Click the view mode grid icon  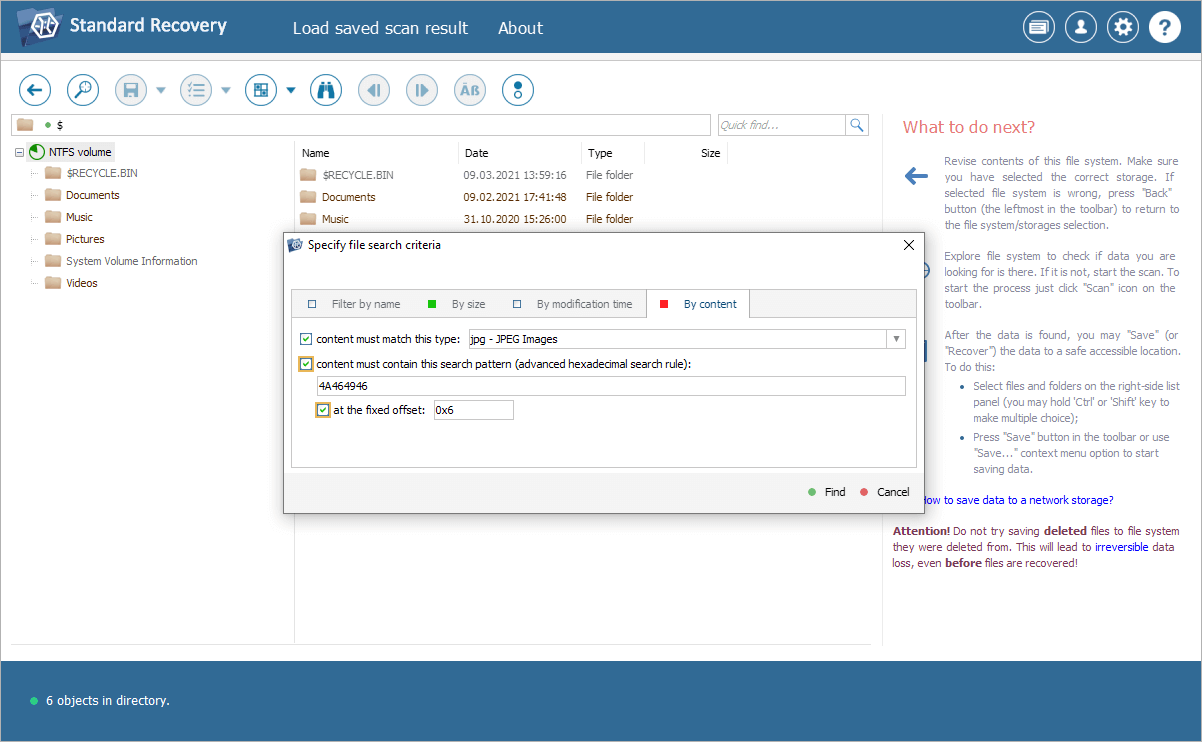261,90
